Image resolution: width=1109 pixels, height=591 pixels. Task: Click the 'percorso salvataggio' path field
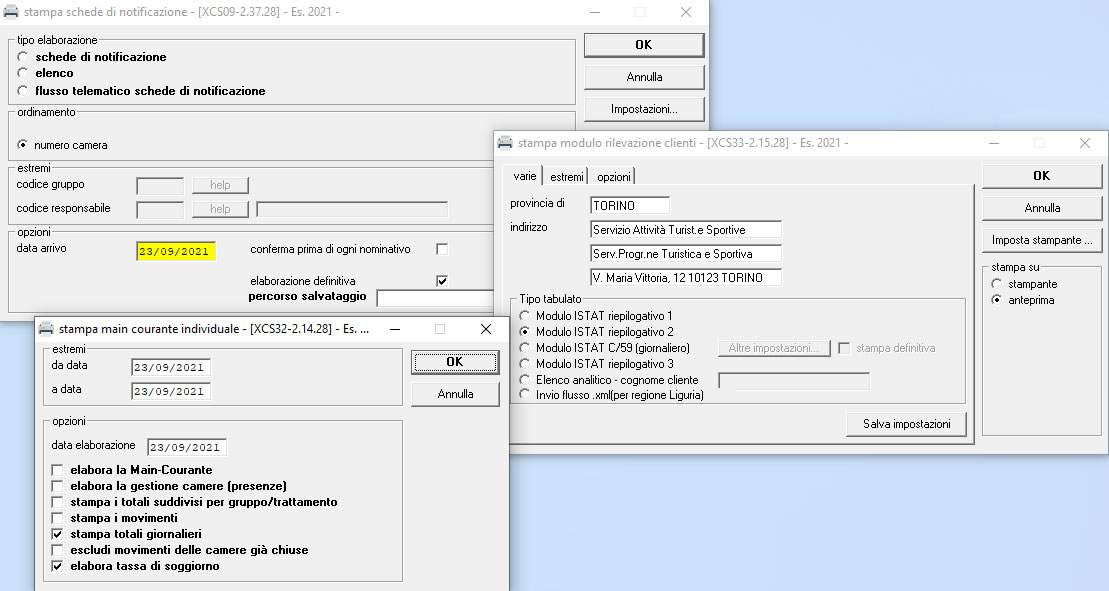(x=435, y=298)
